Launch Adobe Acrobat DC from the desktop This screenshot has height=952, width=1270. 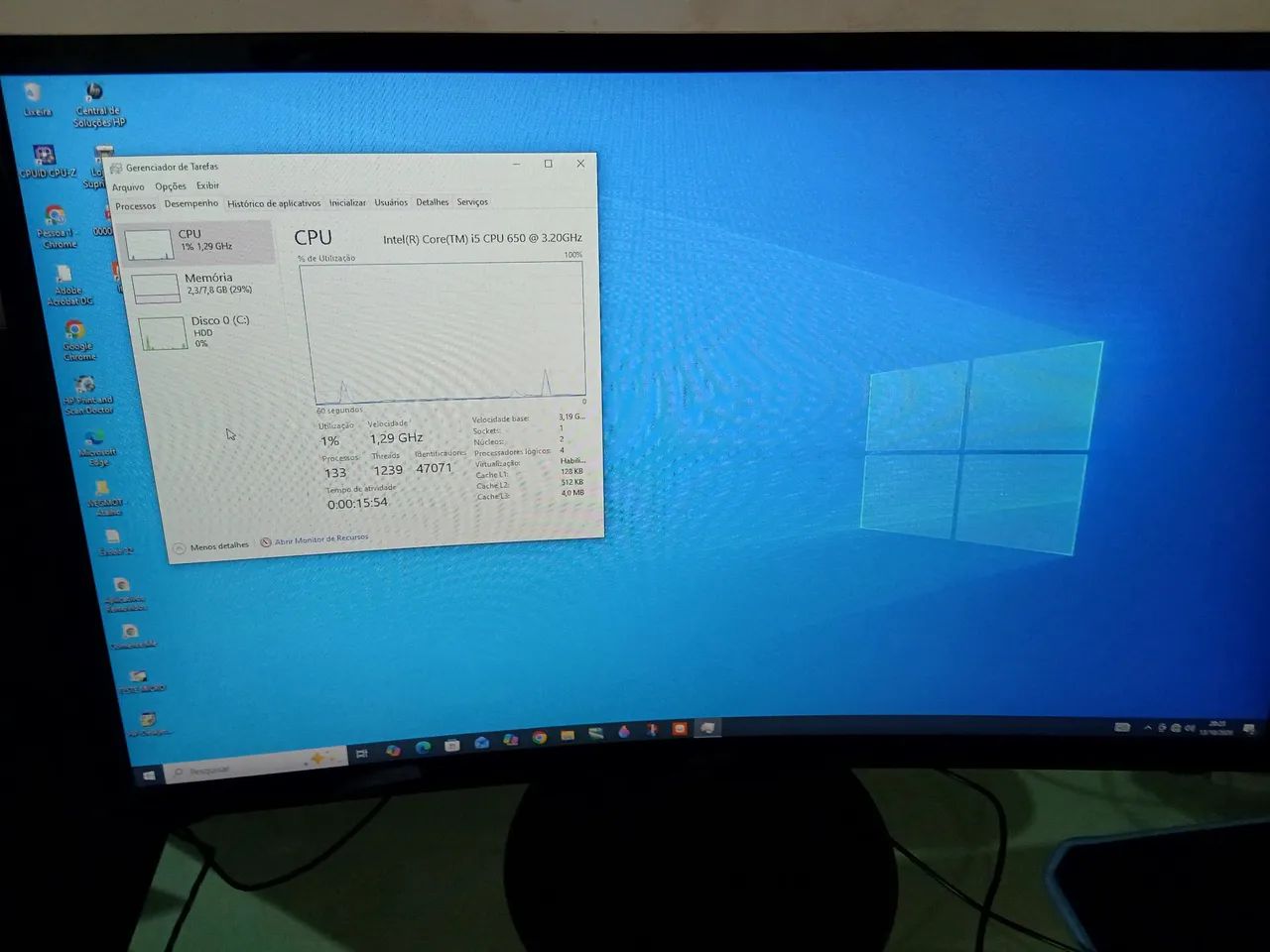(67, 285)
